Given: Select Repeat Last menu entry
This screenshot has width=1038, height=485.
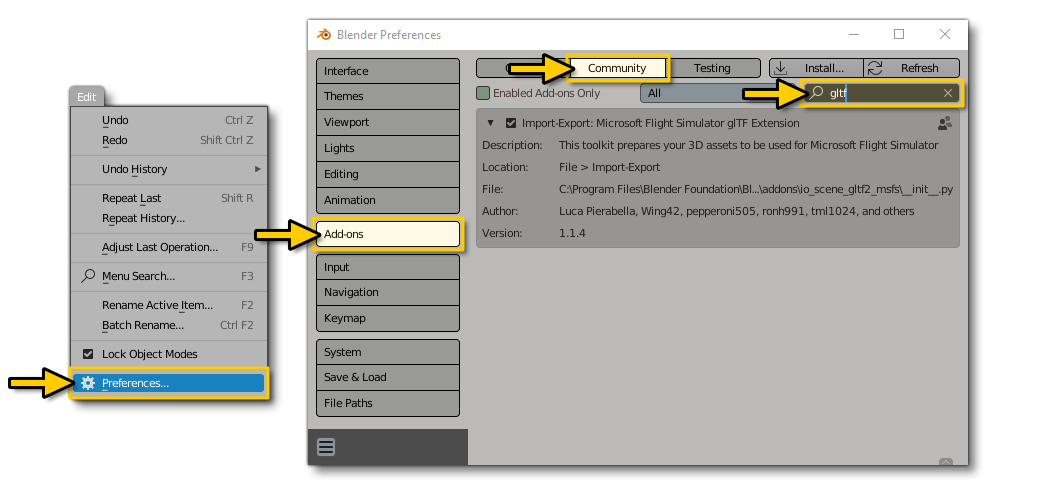Looking at the screenshot, I should coord(169,198).
